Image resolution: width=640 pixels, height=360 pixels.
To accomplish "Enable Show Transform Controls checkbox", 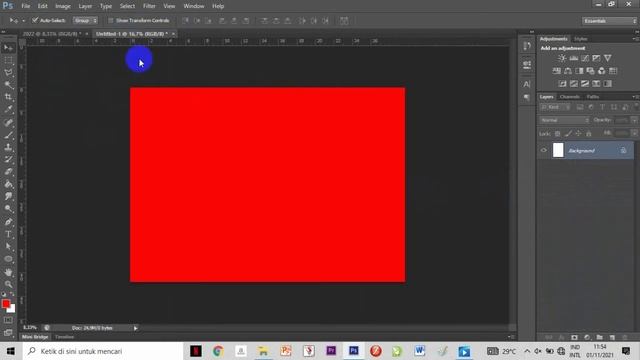I will [111, 20].
